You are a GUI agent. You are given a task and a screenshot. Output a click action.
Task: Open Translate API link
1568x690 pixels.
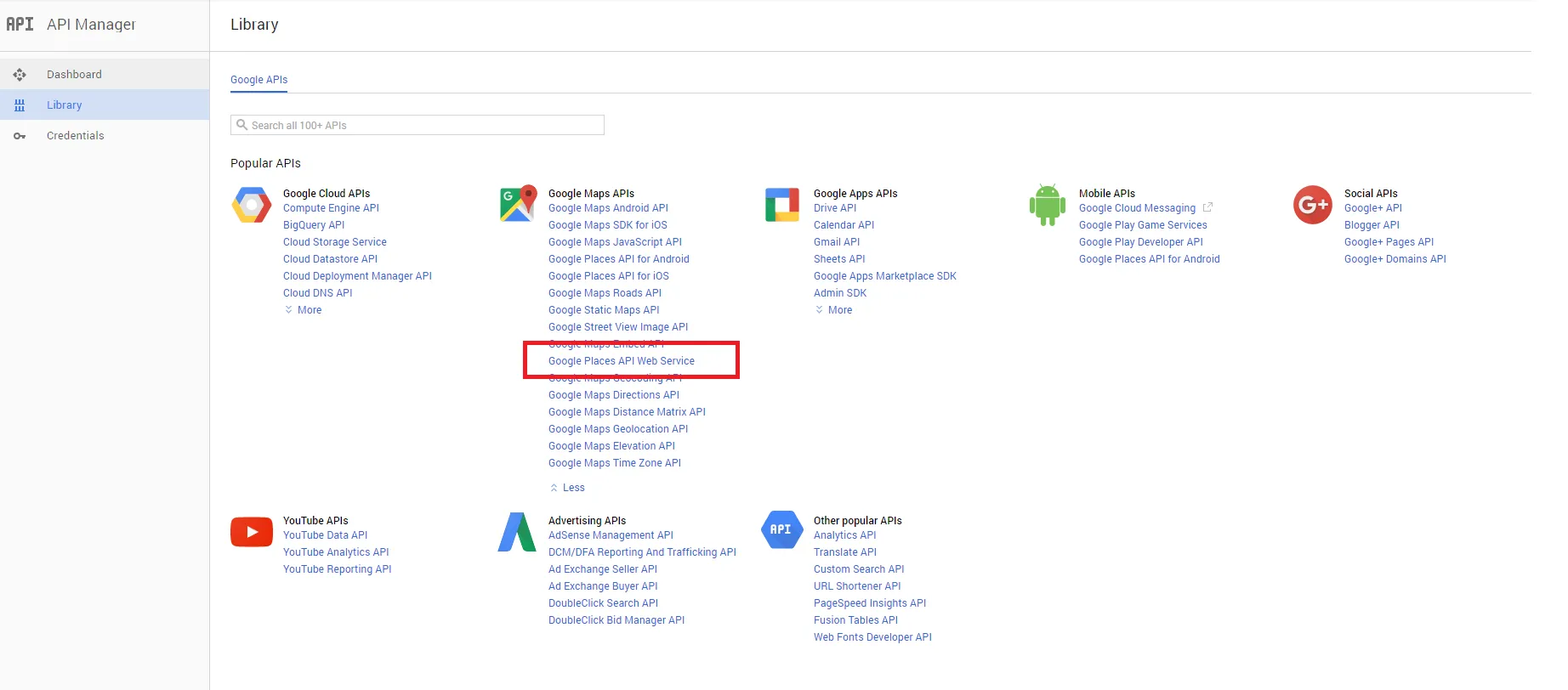click(845, 552)
